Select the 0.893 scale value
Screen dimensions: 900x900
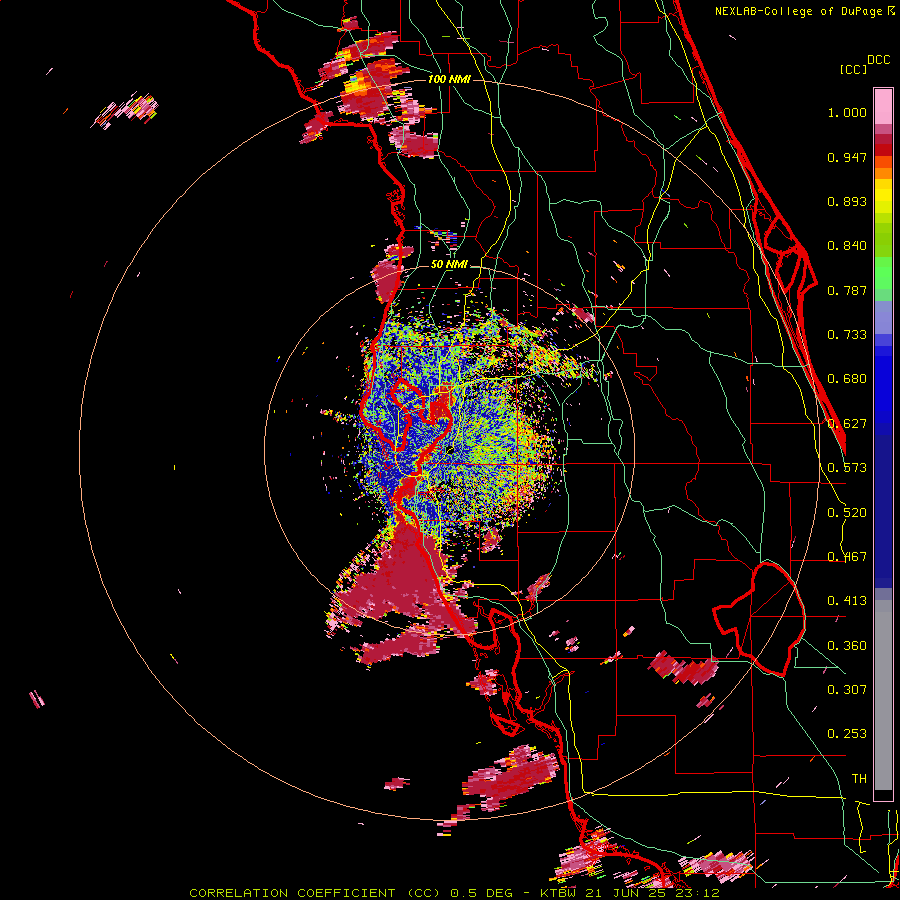[x=847, y=201]
